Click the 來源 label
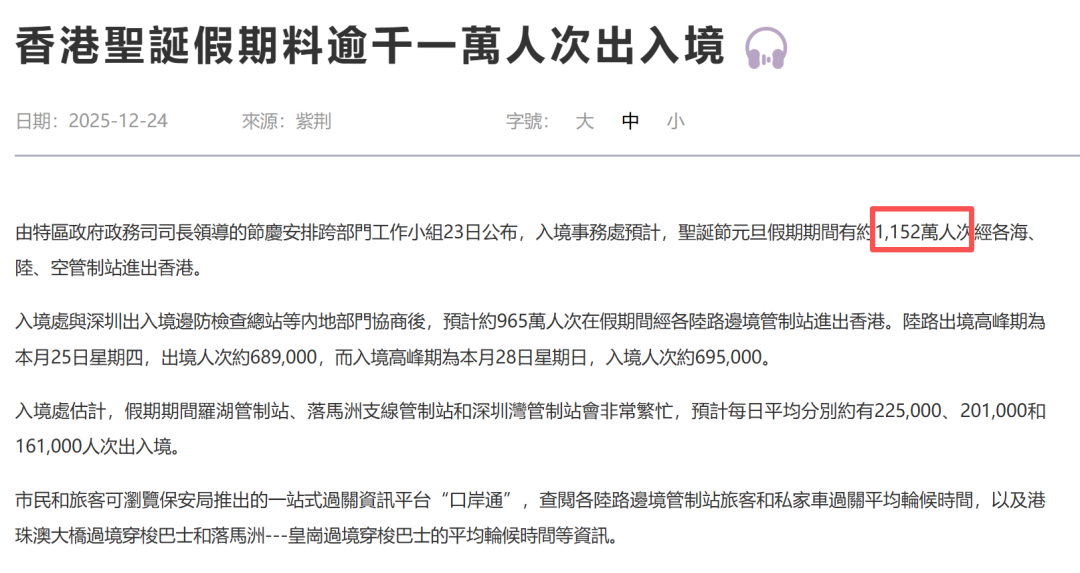Viewport: 1080px width, 573px height. coord(263,122)
